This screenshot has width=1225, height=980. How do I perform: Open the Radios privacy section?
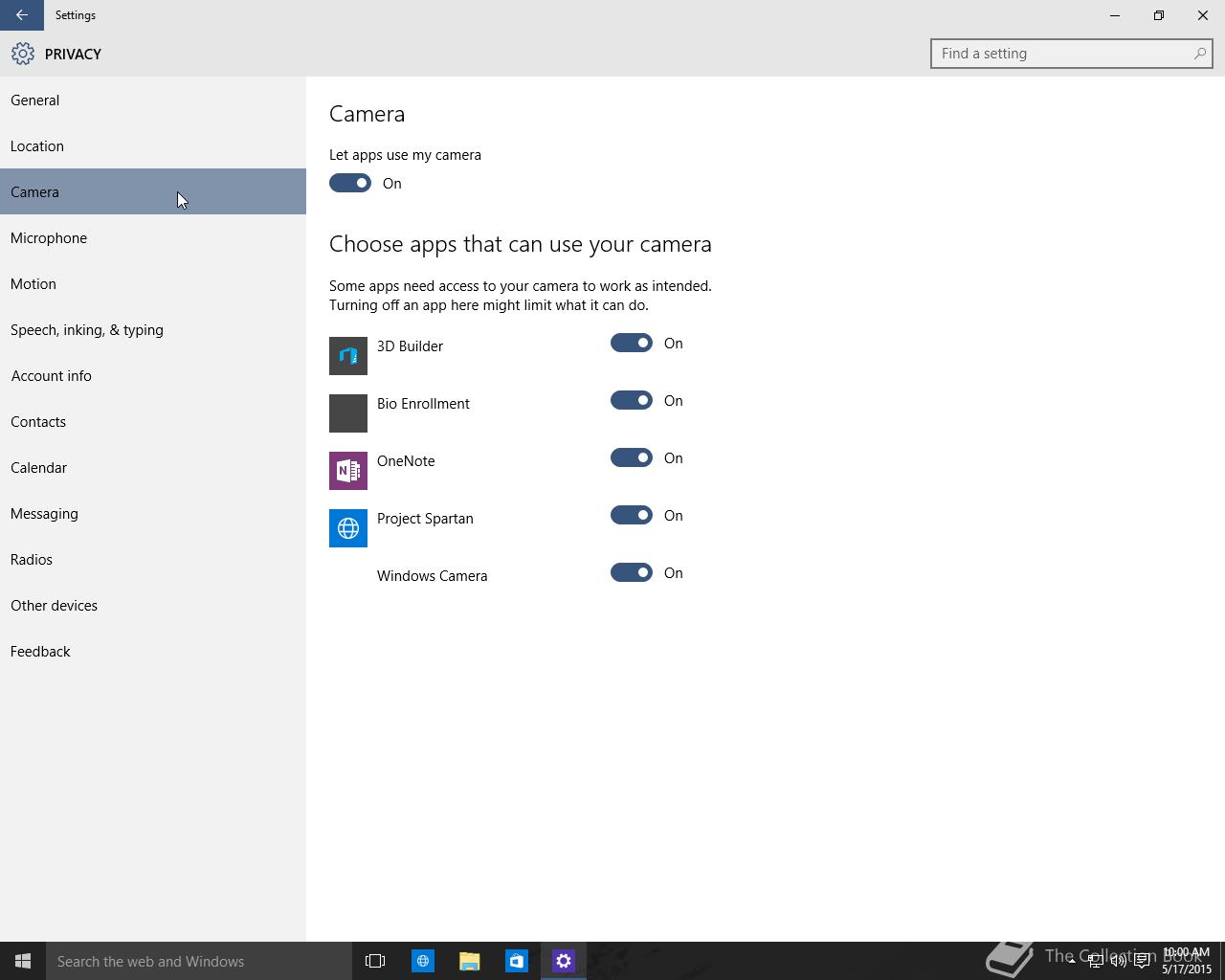153,559
